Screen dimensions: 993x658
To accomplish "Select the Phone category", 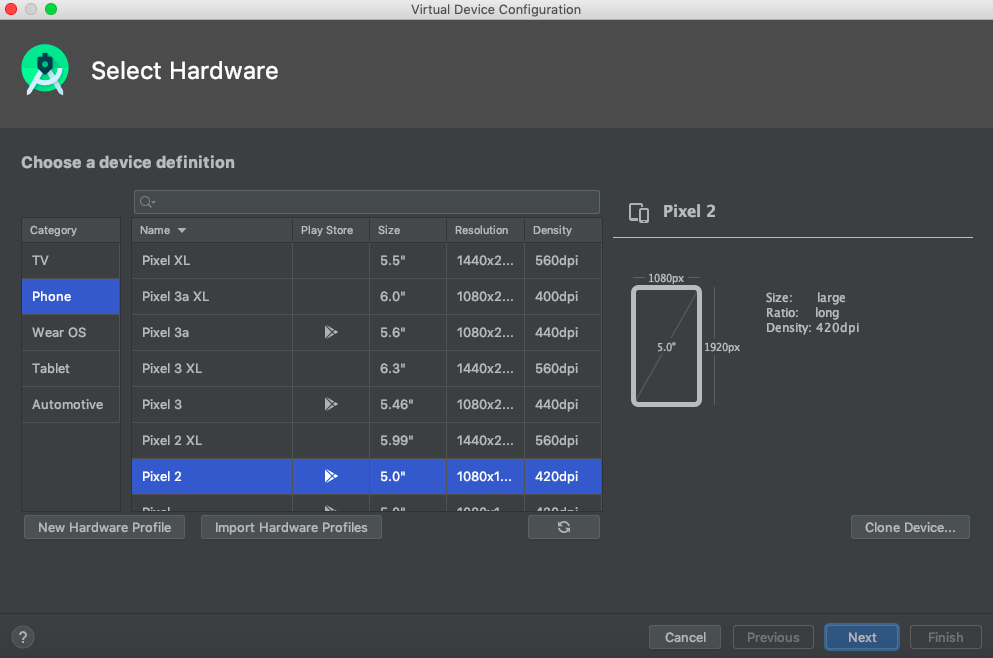I will click(70, 296).
